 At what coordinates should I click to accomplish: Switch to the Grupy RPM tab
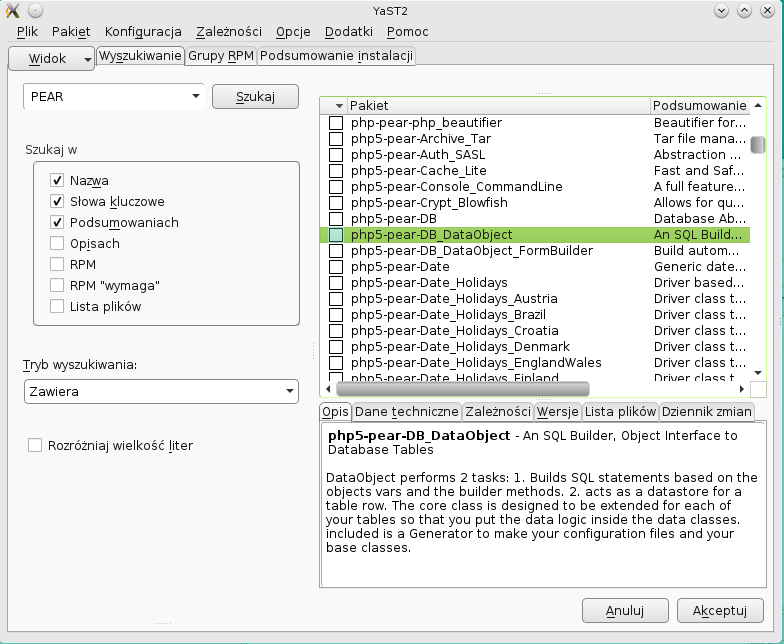tap(221, 56)
